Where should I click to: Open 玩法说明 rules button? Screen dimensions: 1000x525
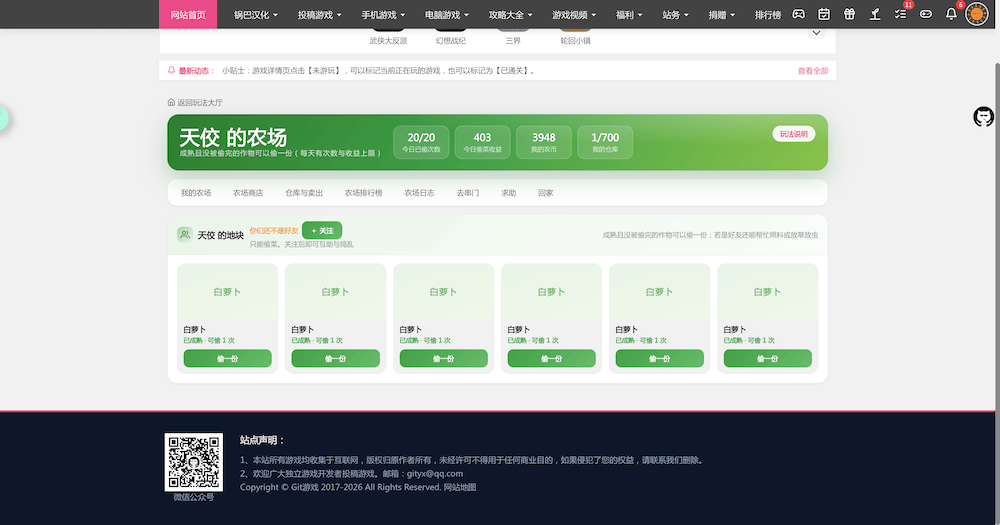coord(793,134)
